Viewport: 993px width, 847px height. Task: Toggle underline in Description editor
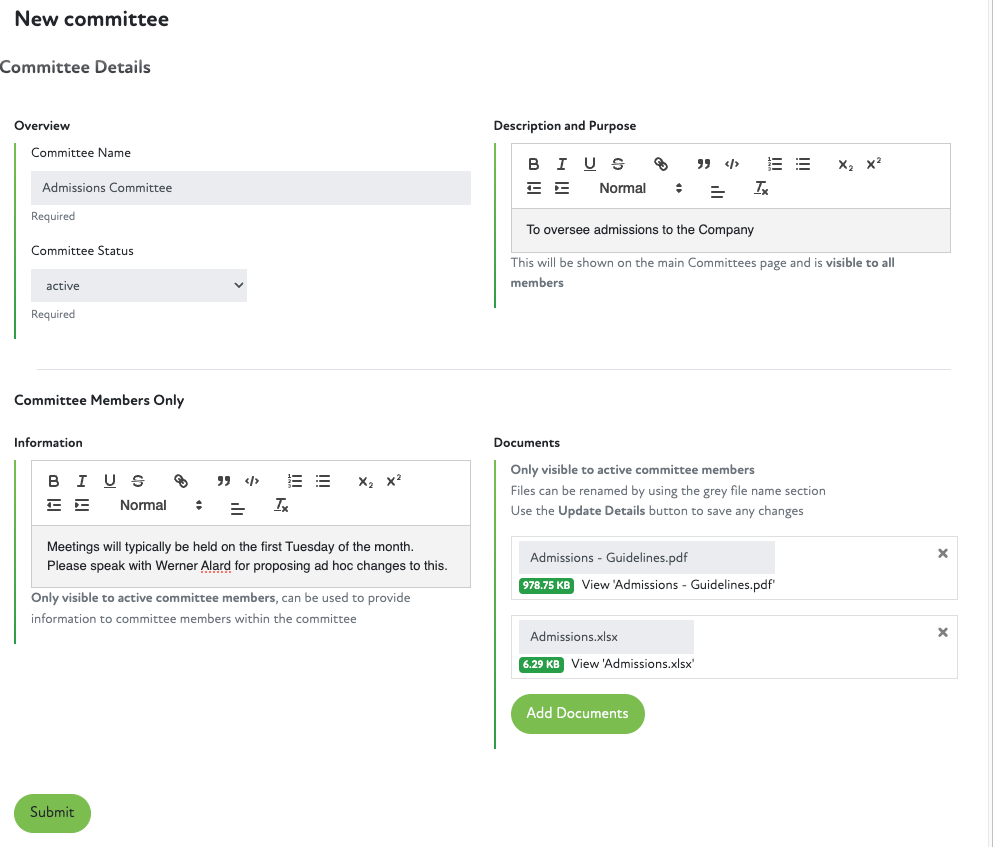click(x=590, y=164)
